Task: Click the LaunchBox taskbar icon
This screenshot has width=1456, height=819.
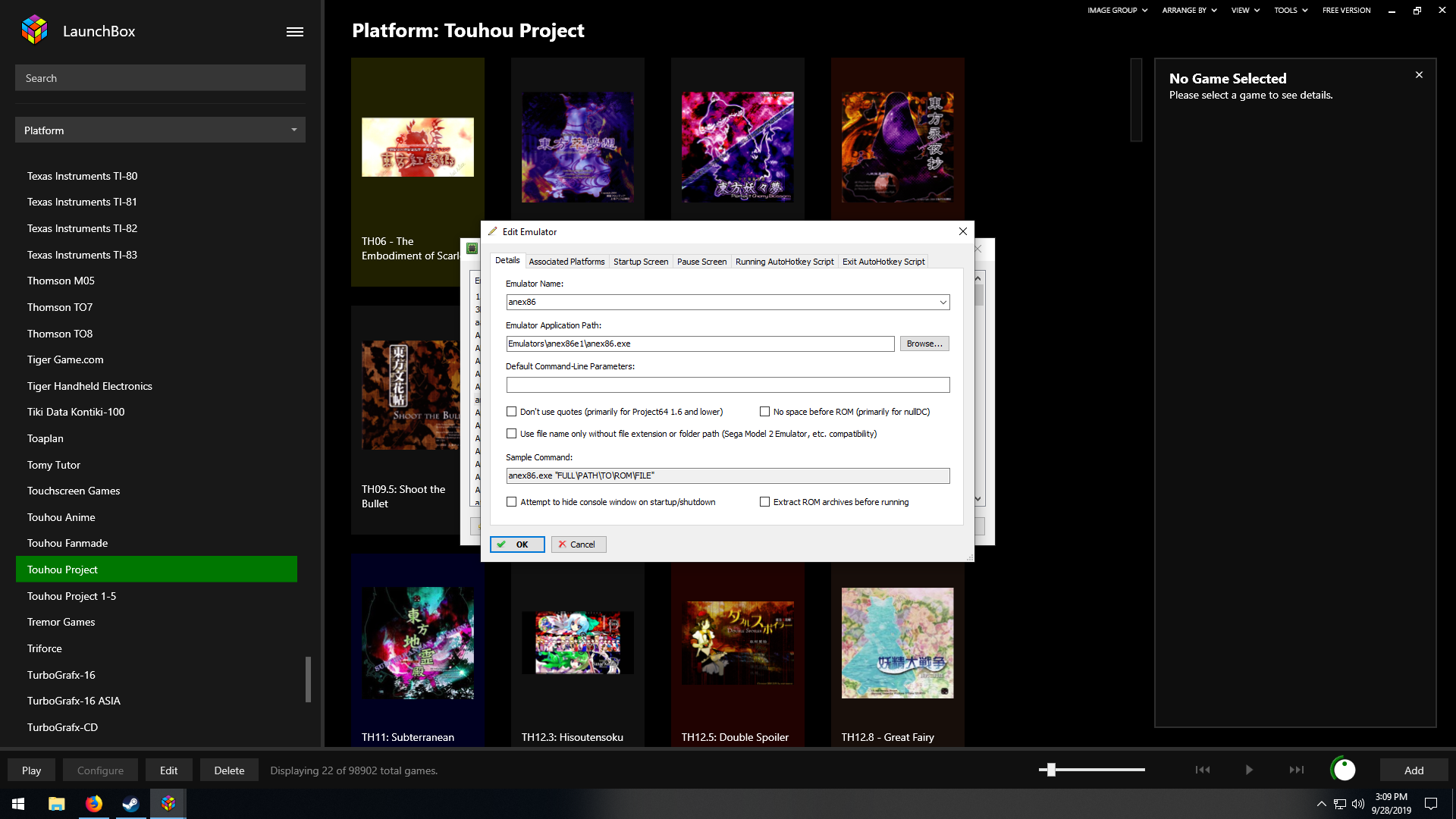Action: (x=168, y=804)
